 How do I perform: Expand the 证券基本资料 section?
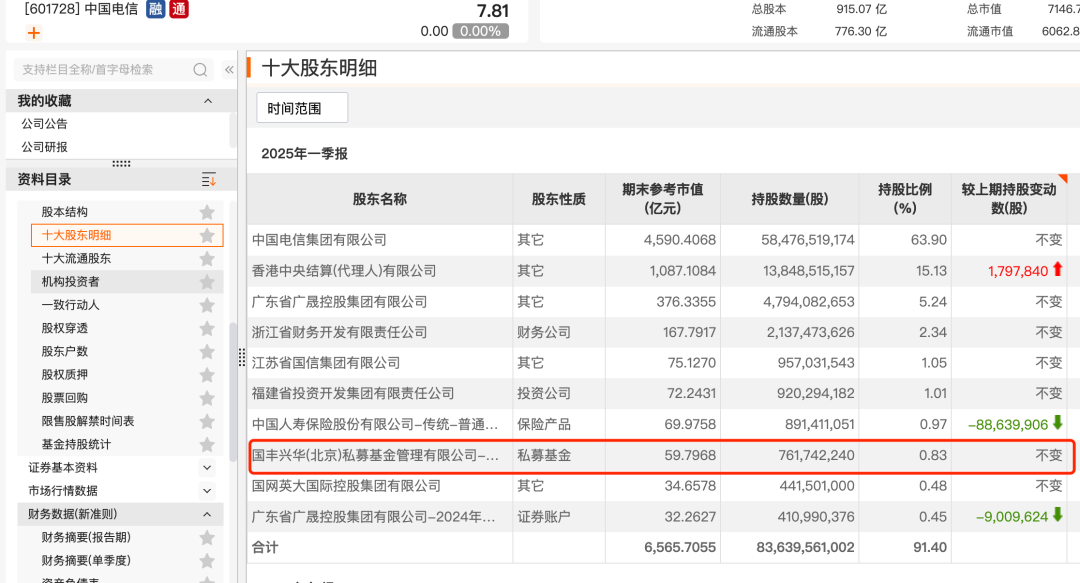[x=207, y=468]
